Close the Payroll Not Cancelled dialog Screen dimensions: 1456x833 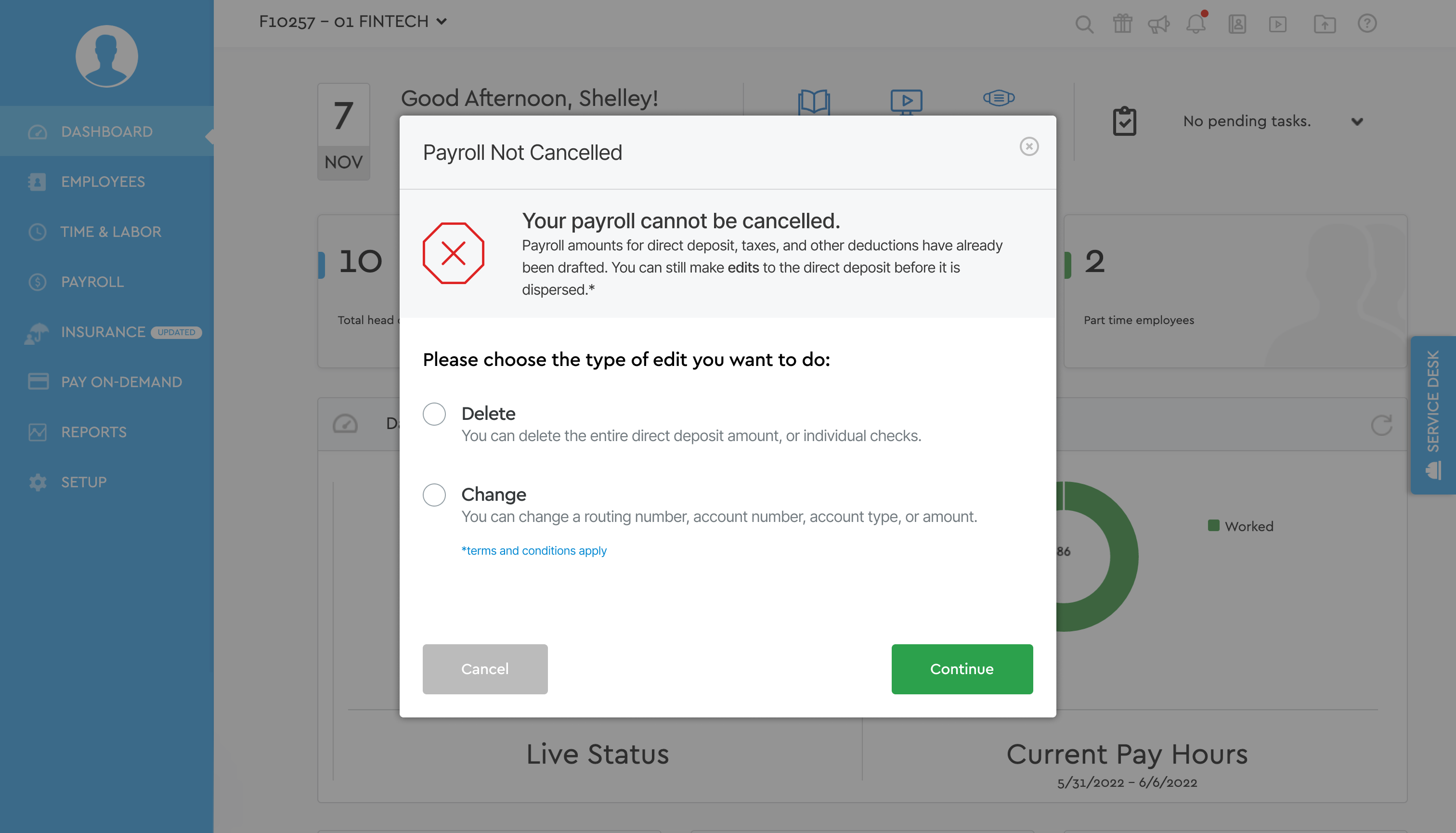tap(1028, 146)
